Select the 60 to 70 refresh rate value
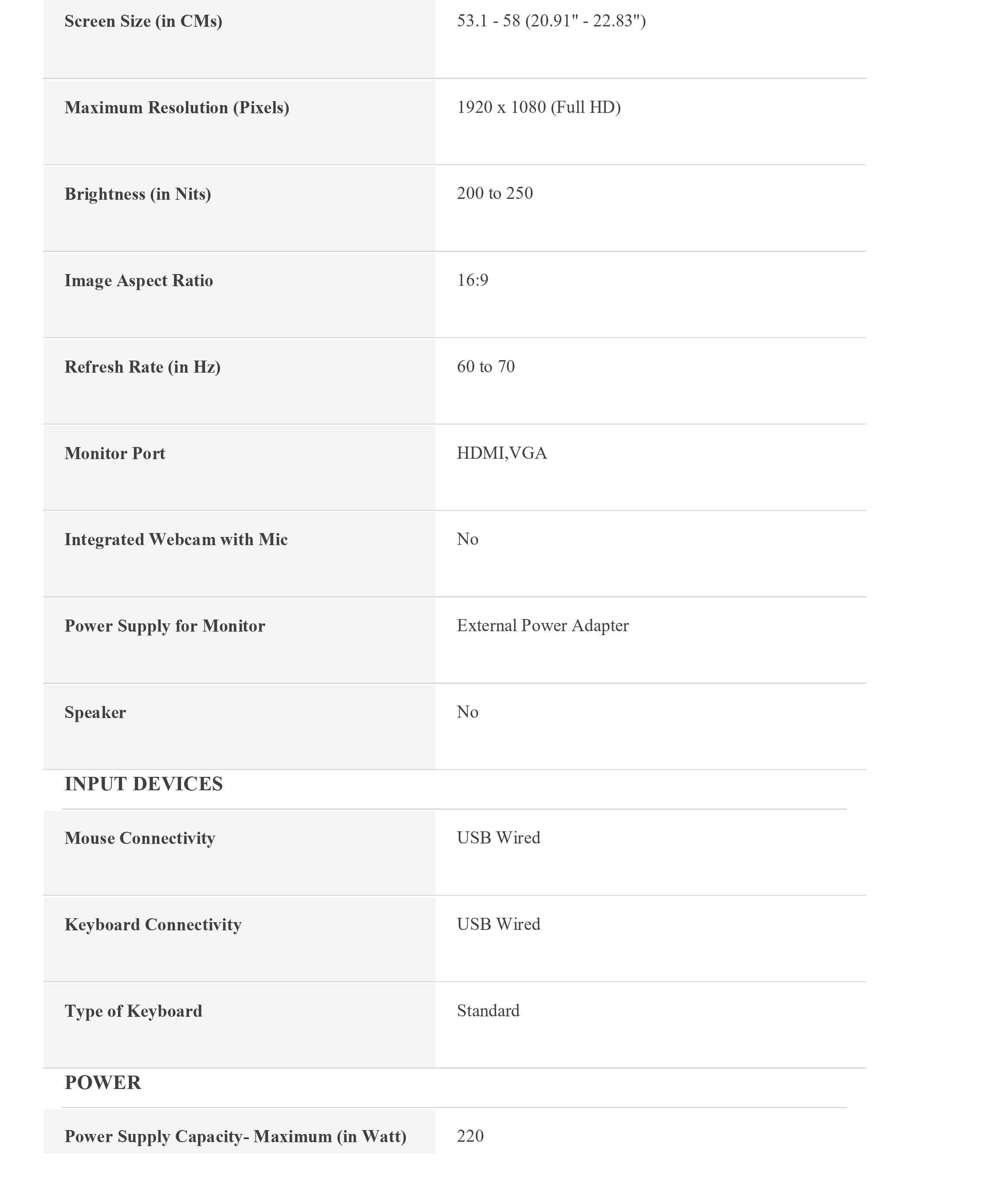993x1204 pixels. pyautogui.click(x=485, y=366)
